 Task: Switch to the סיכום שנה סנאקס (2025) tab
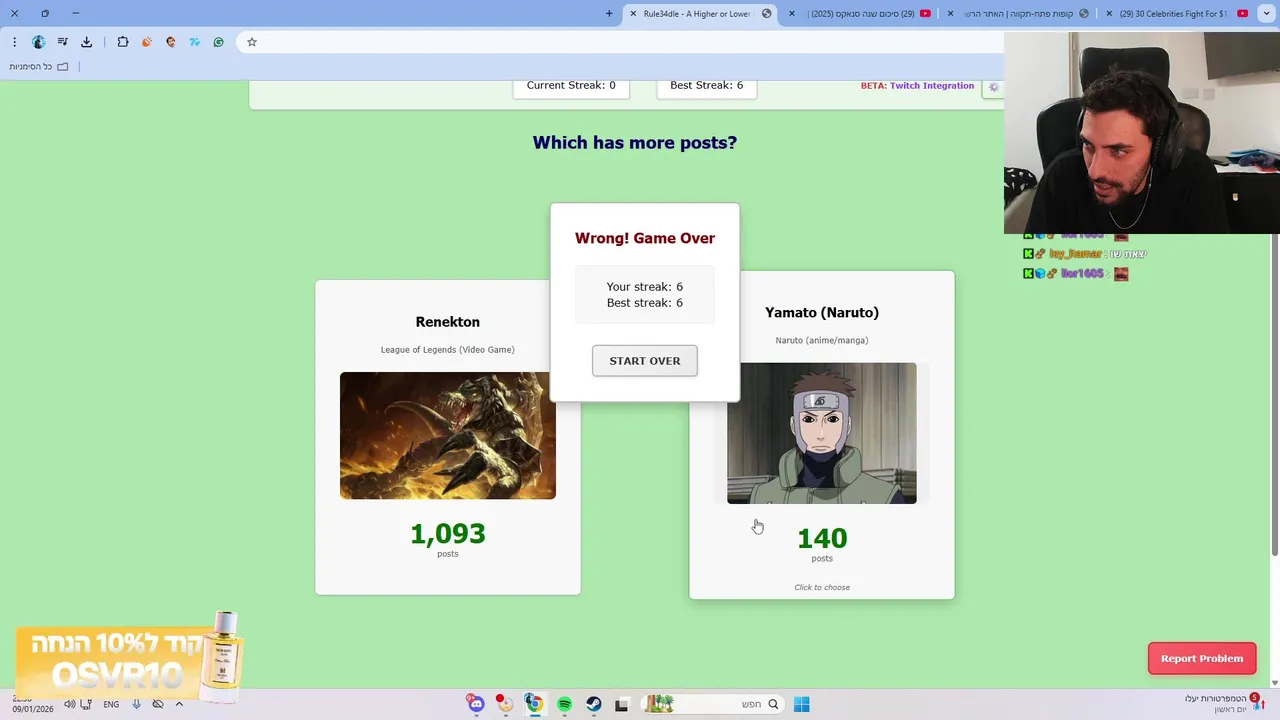point(862,14)
